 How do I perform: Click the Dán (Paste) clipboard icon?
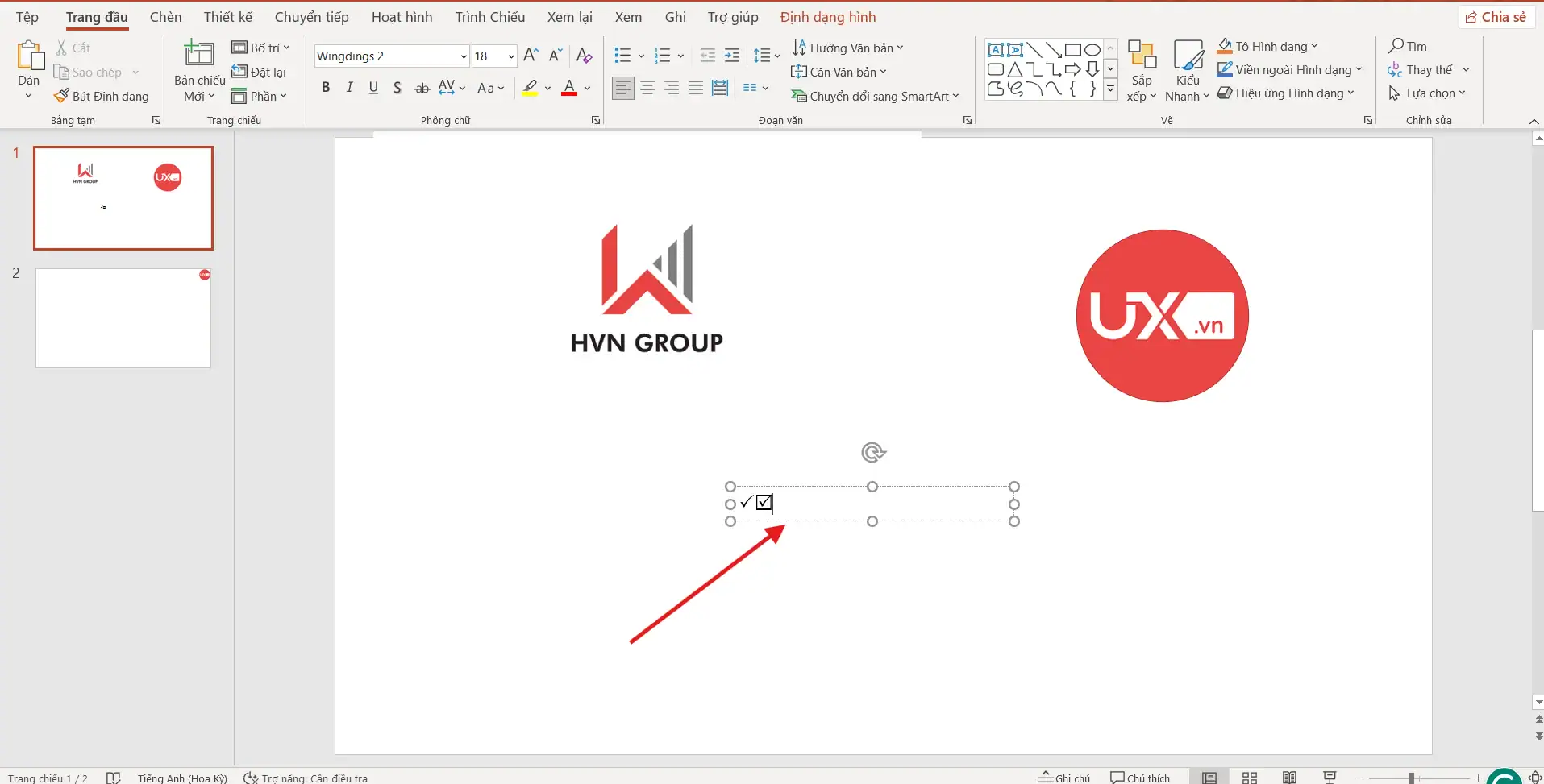(x=29, y=56)
